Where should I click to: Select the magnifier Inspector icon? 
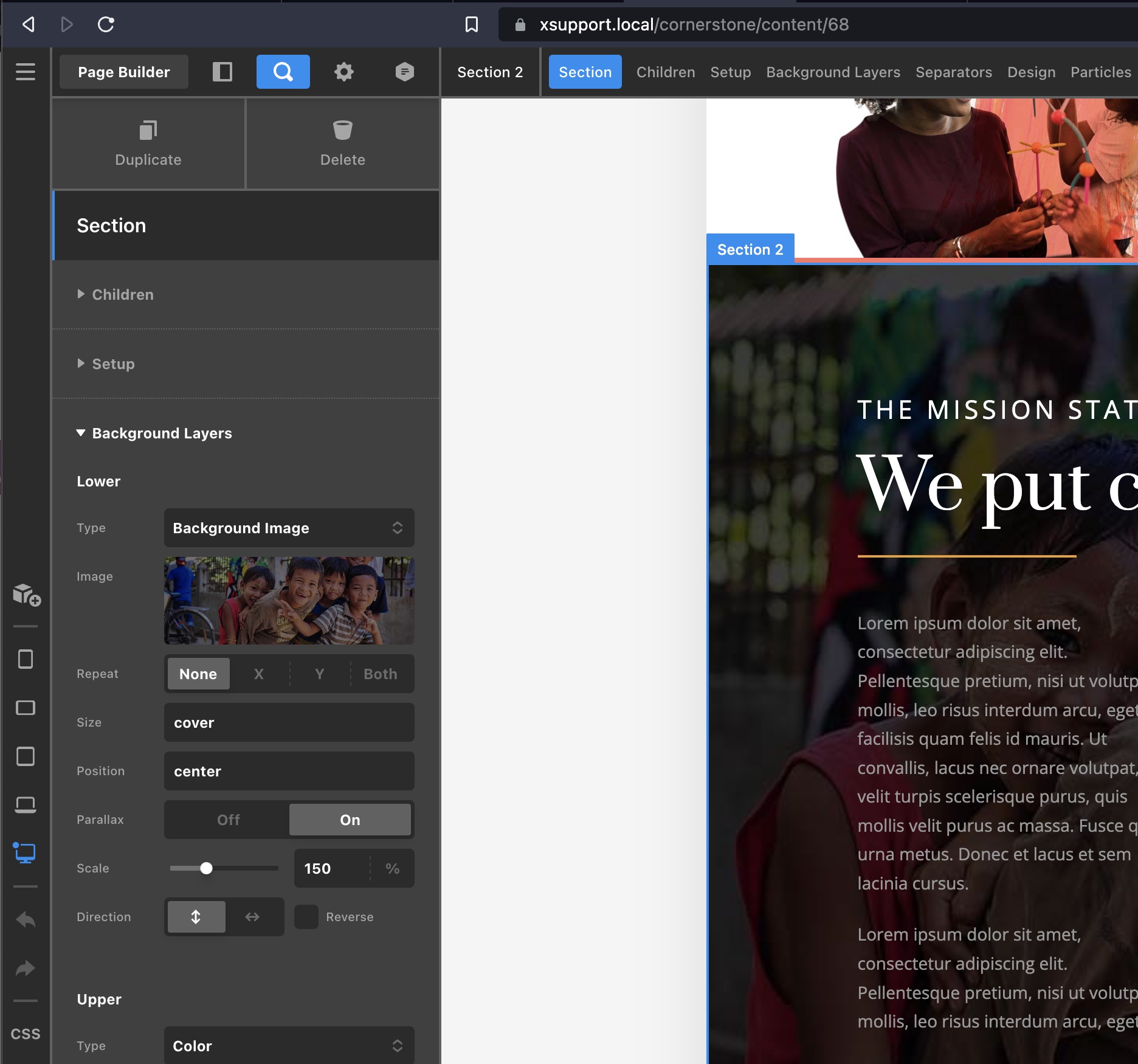(283, 72)
